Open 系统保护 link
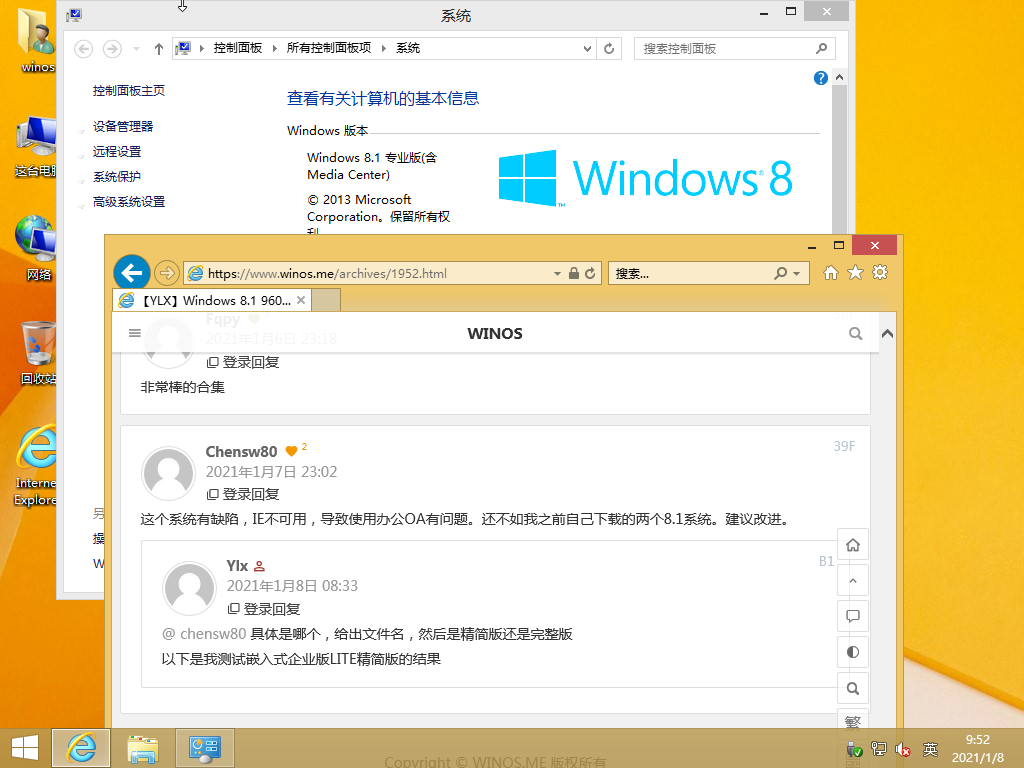This screenshot has width=1024, height=768. tap(117, 177)
